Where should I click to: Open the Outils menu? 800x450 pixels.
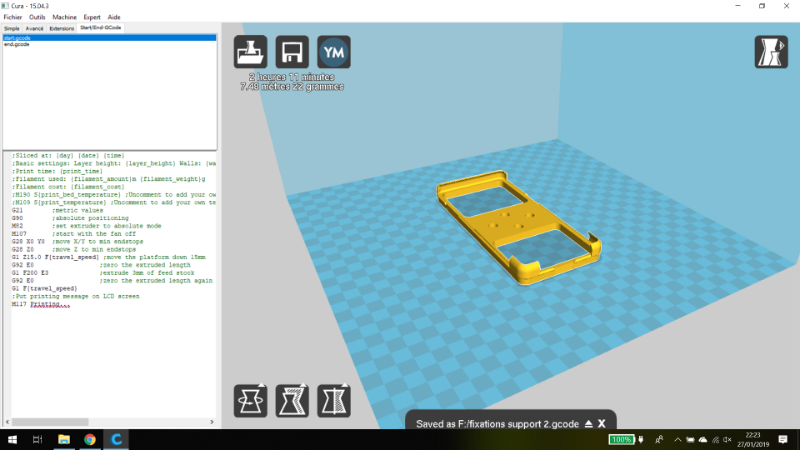(37, 17)
